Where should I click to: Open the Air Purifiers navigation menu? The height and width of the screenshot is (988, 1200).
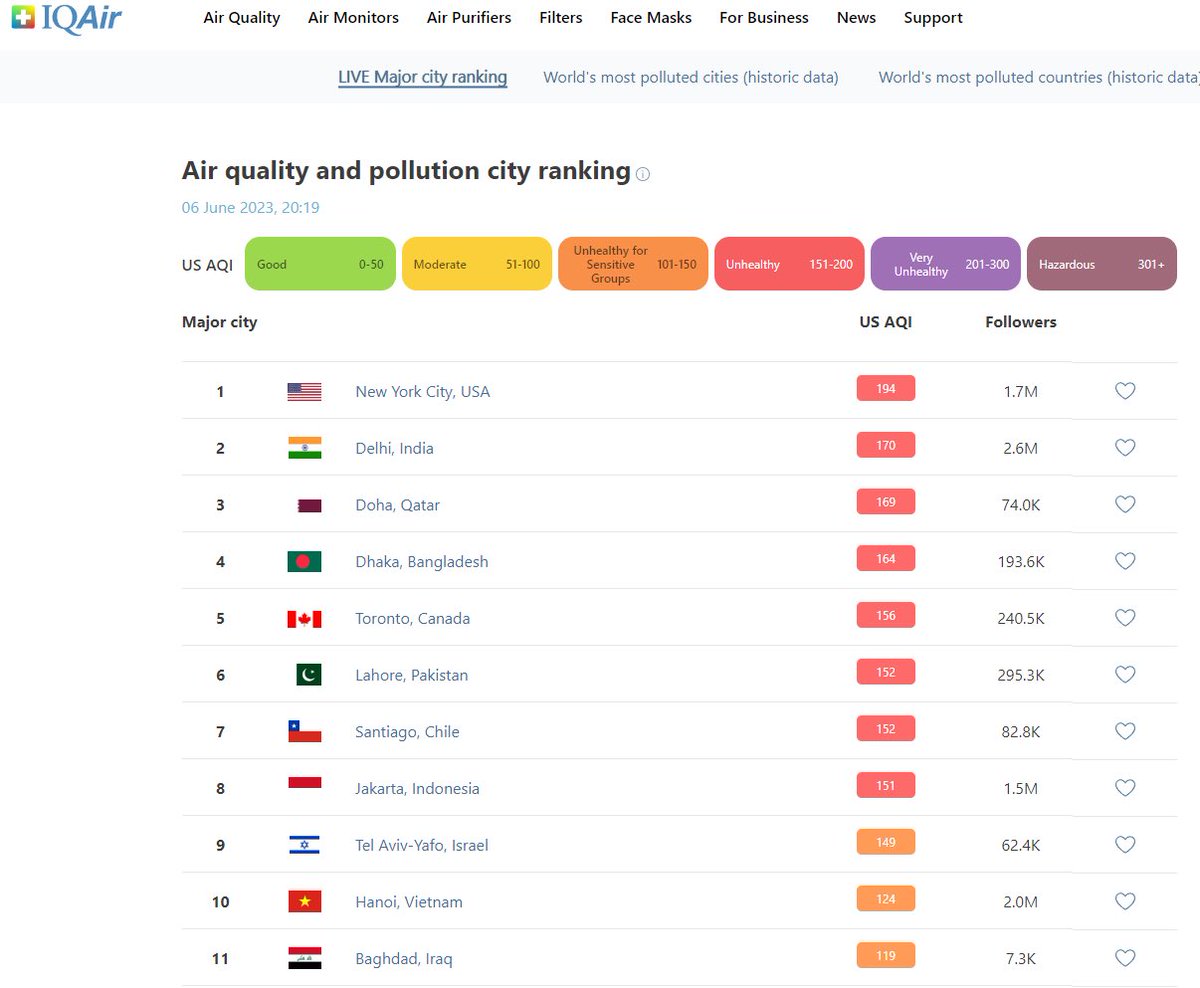(469, 17)
